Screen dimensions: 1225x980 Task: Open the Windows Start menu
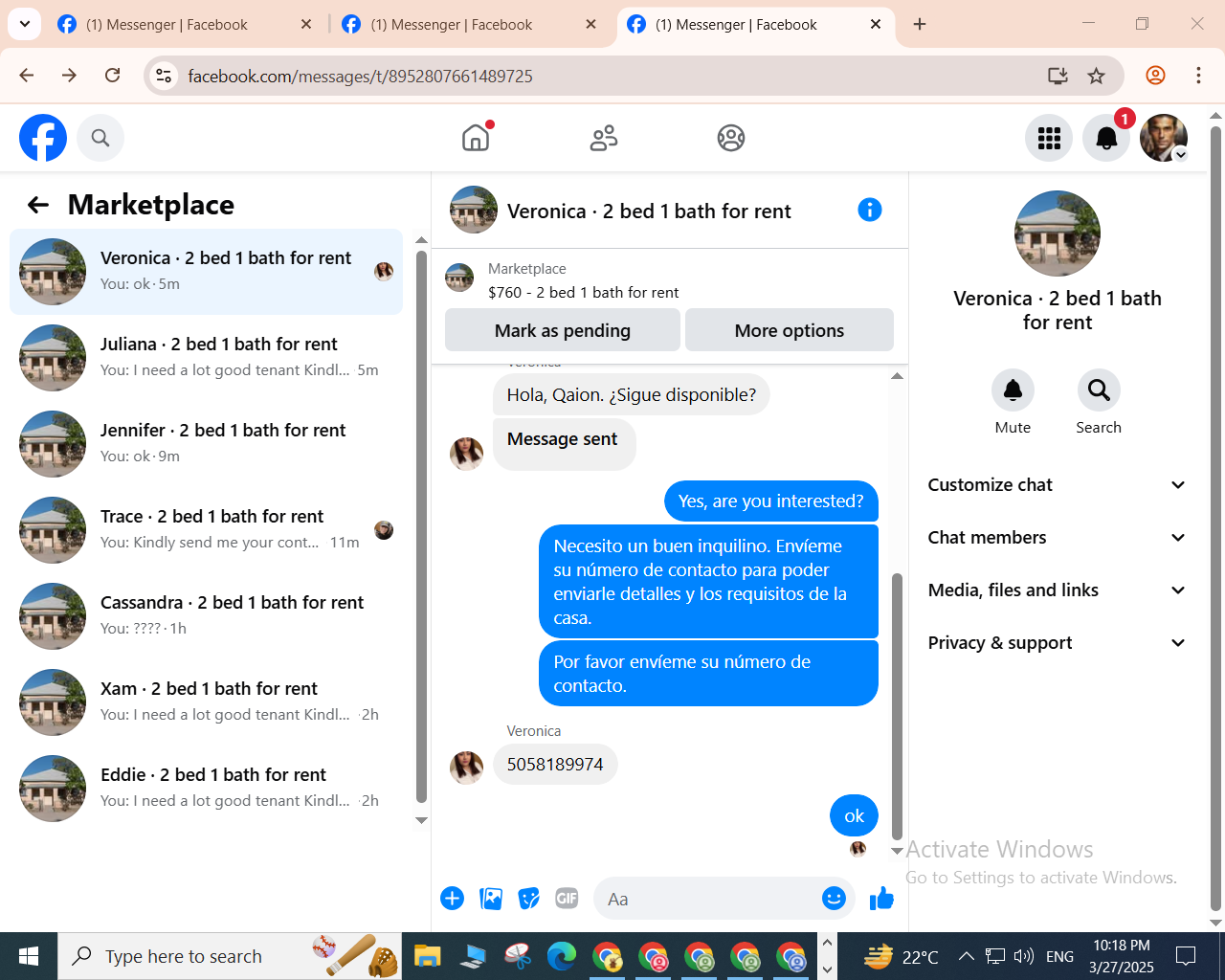(29, 956)
